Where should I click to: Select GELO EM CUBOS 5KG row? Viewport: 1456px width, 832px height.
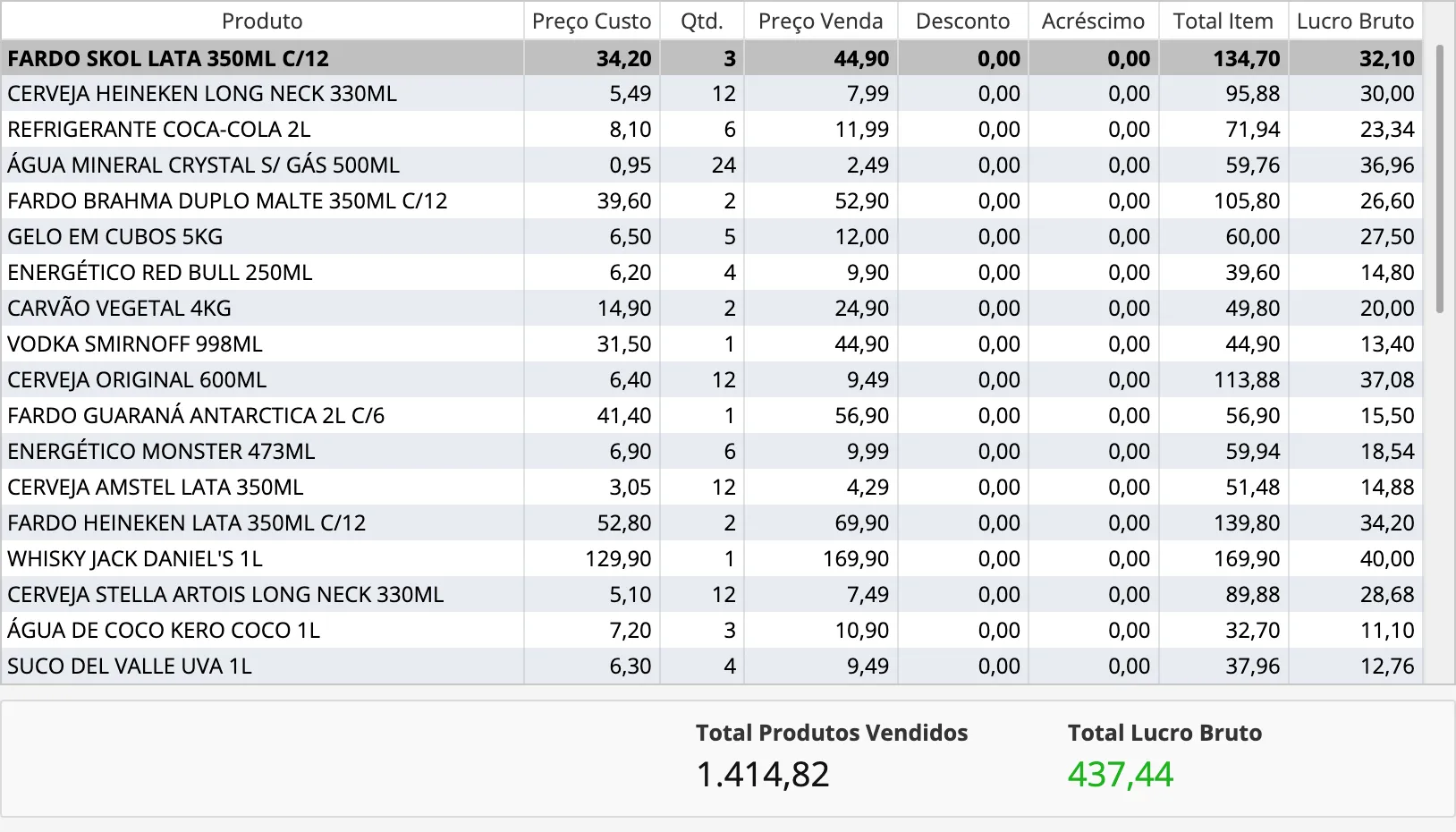pos(712,236)
